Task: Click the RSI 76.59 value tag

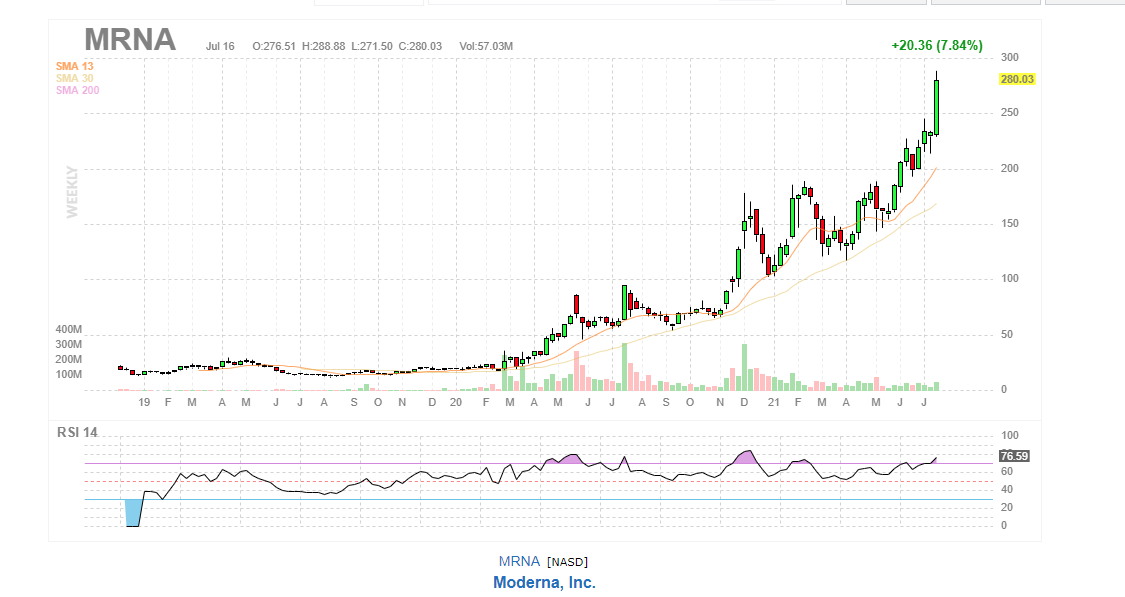Action: [x=1014, y=456]
